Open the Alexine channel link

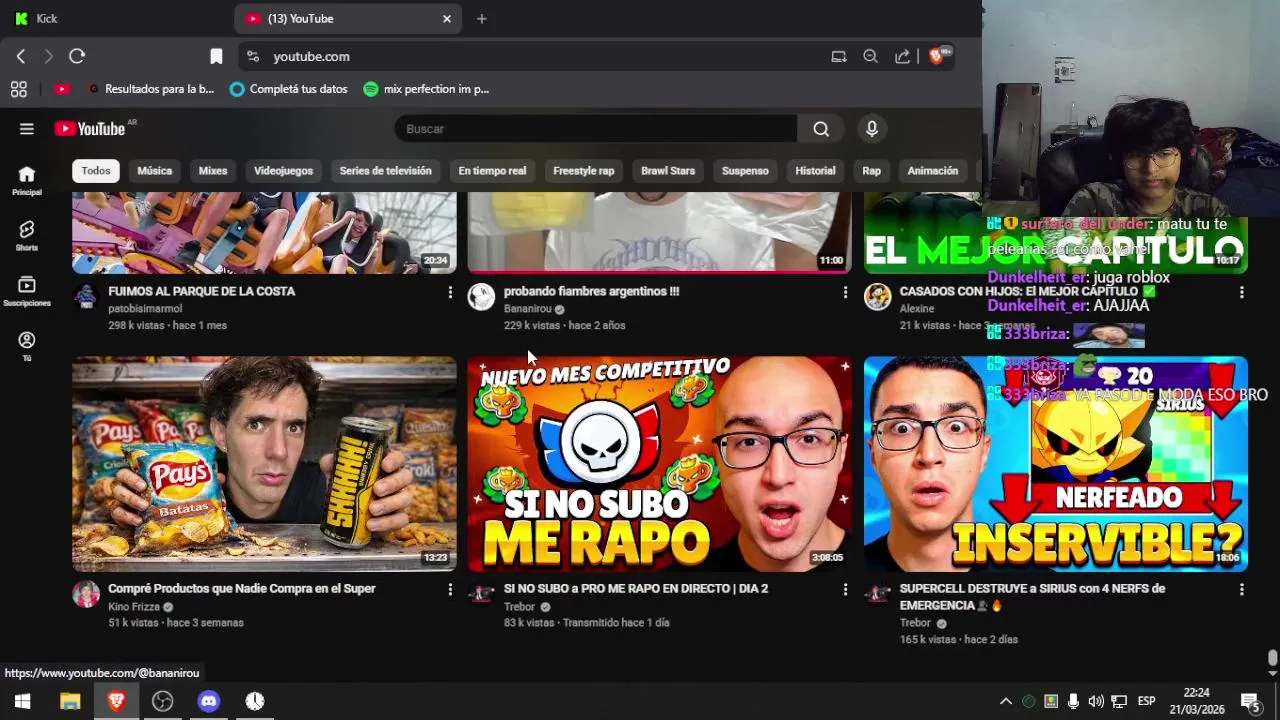point(917,309)
